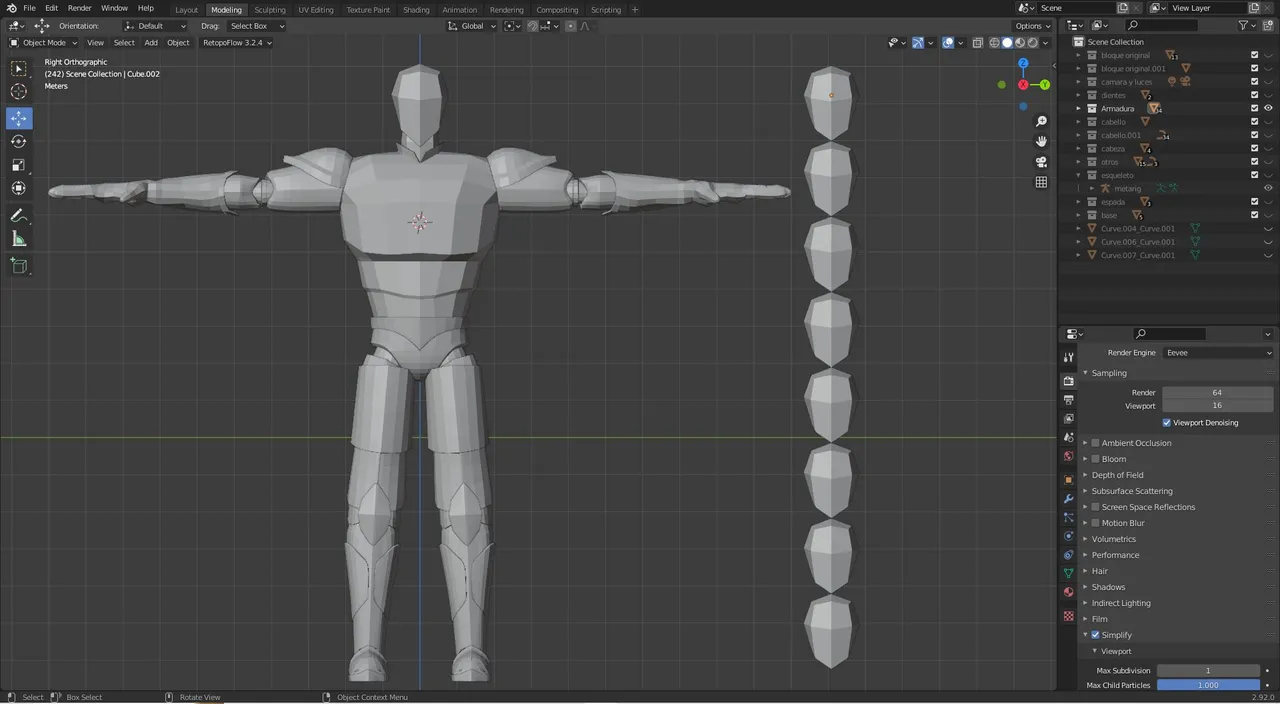Click the pan view hand gizmo
The height and width of the screenshot is (704, 1280).
pyautogui.click(x=1041, y=141)
